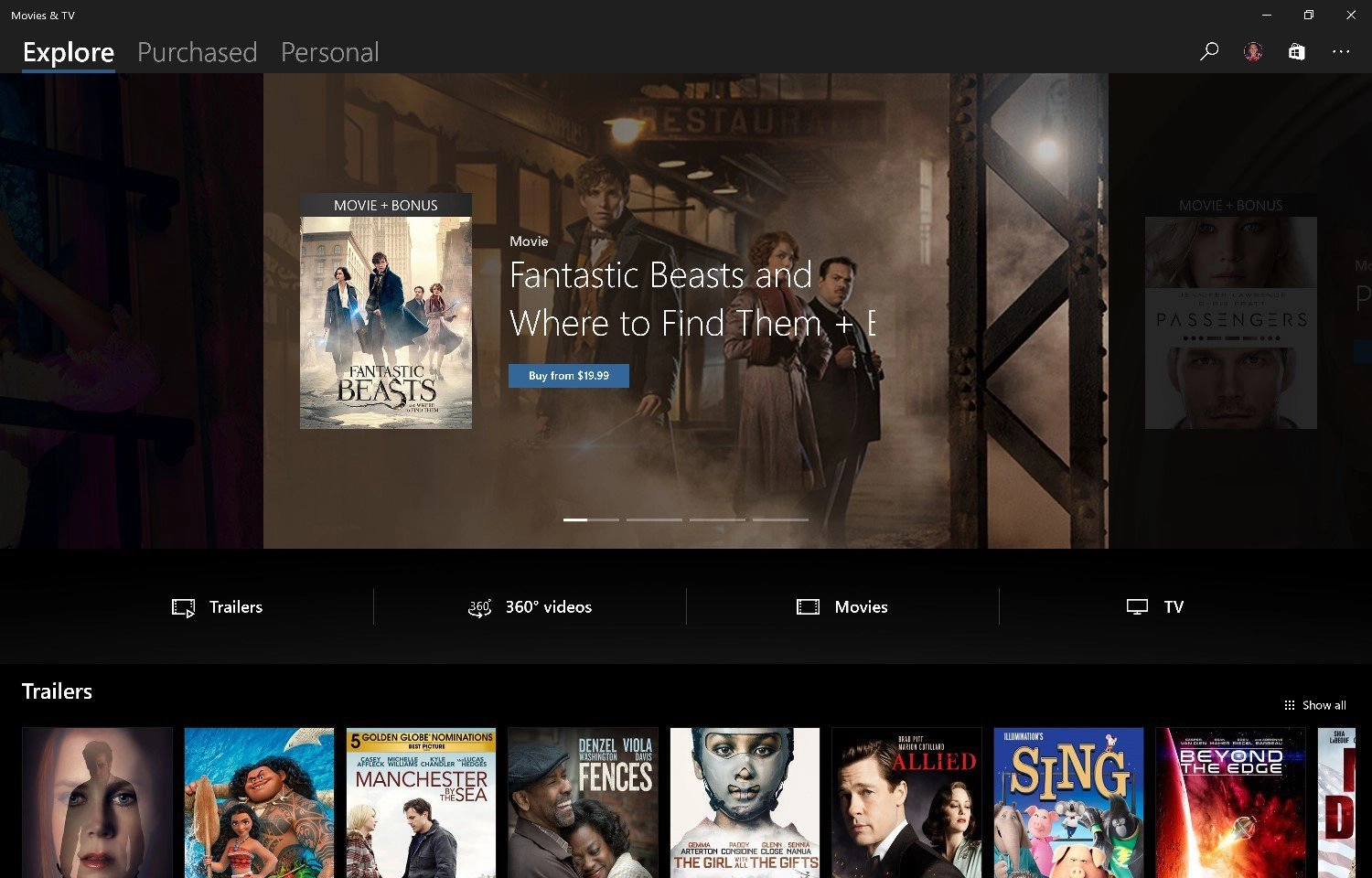Show all trailers link
This screenshot has height=878, width=1372.
pyautogui.click(x=1315, y=705)
